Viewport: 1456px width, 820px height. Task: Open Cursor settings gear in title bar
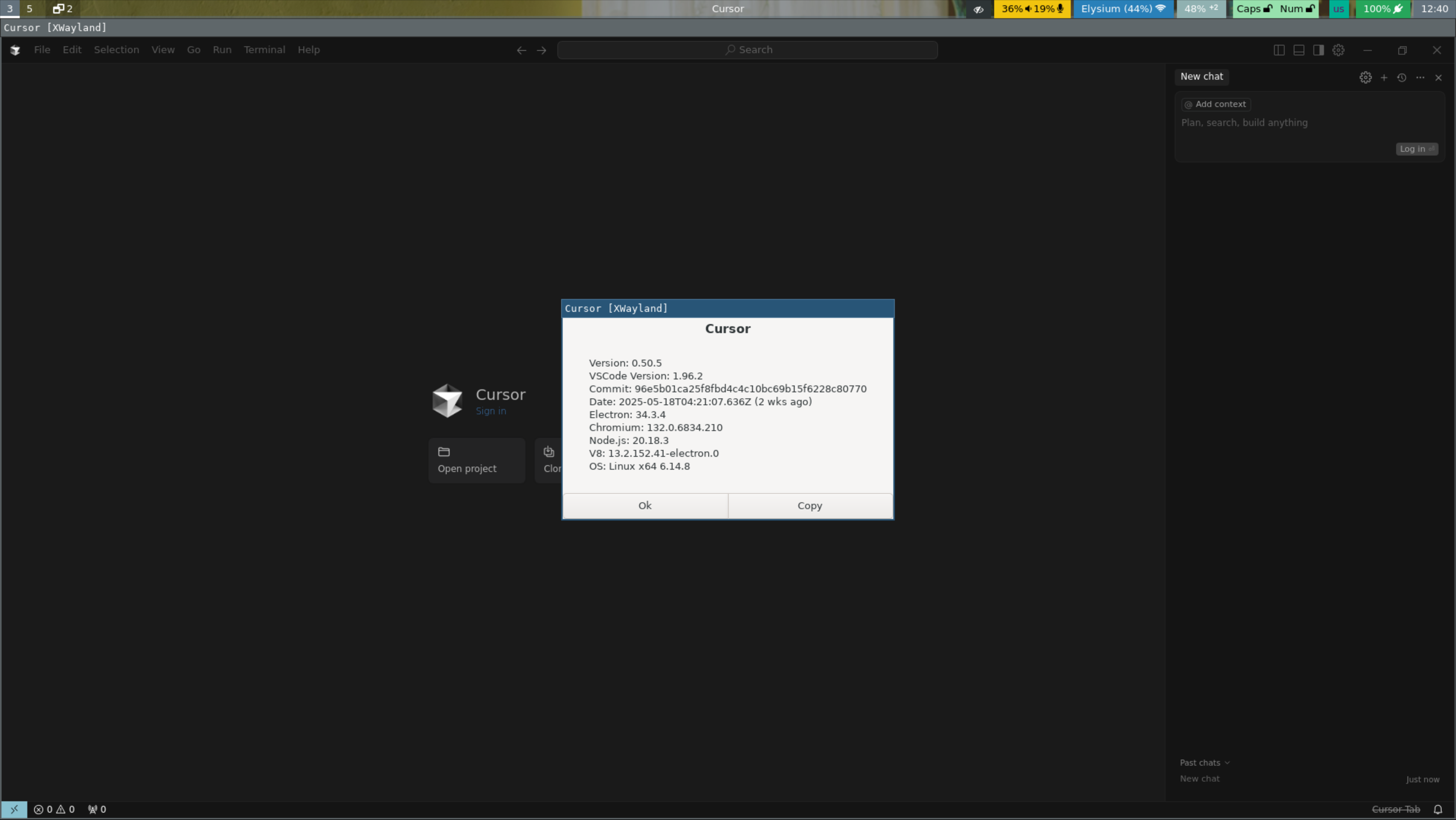click(x=1338, y=50)
